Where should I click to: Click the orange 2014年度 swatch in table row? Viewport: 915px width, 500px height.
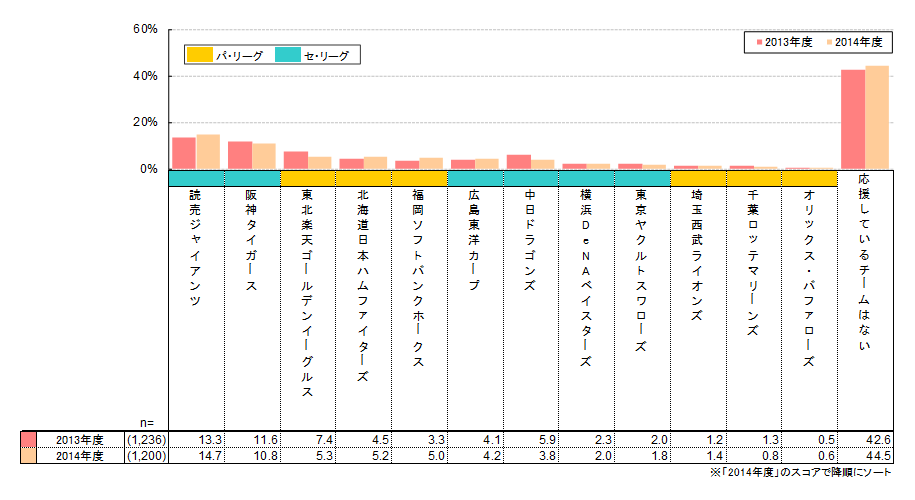click(x=29, y=455)
